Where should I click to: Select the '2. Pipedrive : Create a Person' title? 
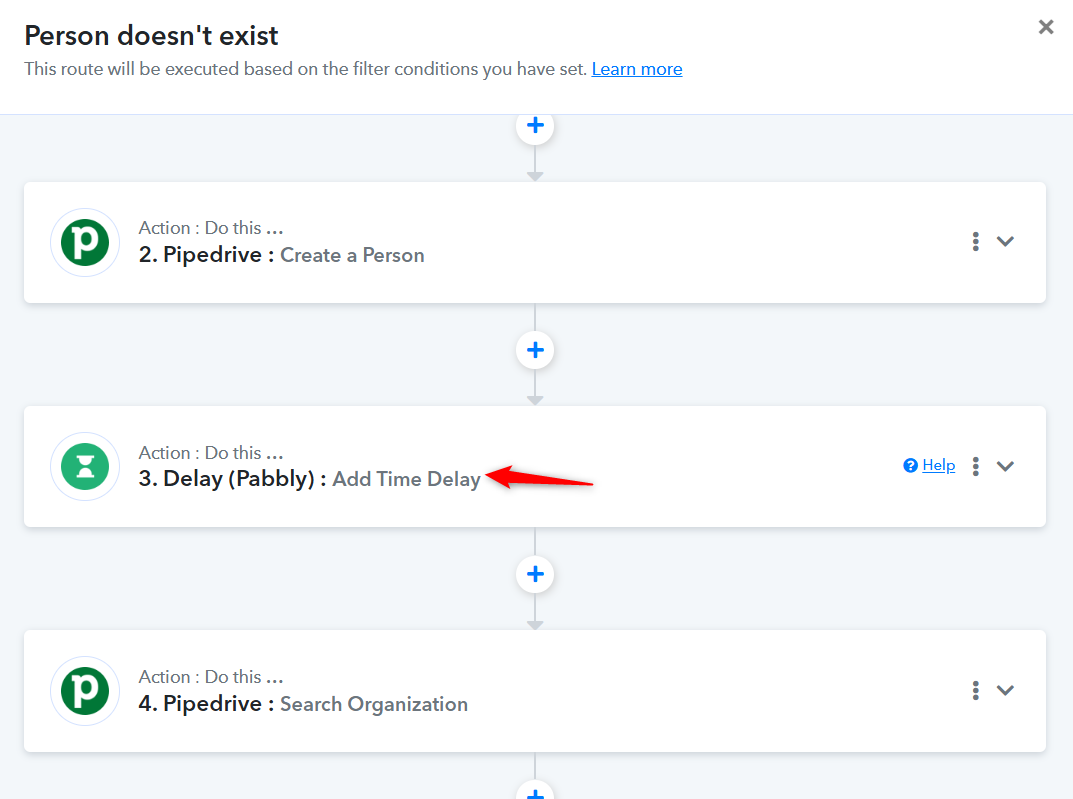tap(281, 254)
